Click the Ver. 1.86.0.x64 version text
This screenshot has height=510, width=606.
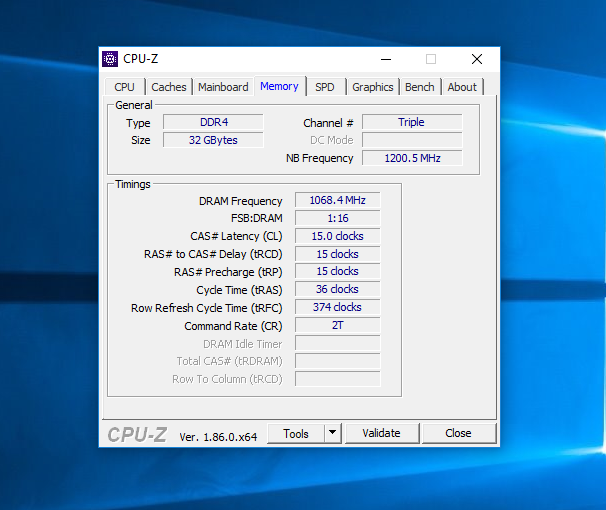218,437
